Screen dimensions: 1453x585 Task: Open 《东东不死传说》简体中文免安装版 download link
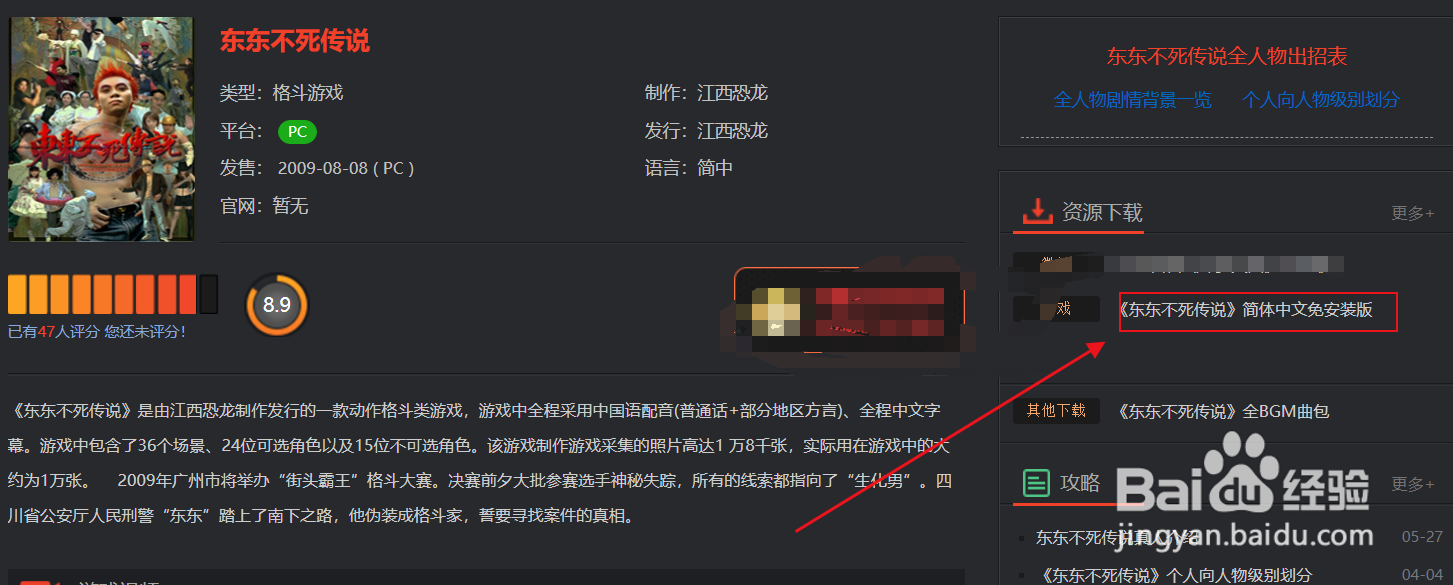click(1246, 310)
